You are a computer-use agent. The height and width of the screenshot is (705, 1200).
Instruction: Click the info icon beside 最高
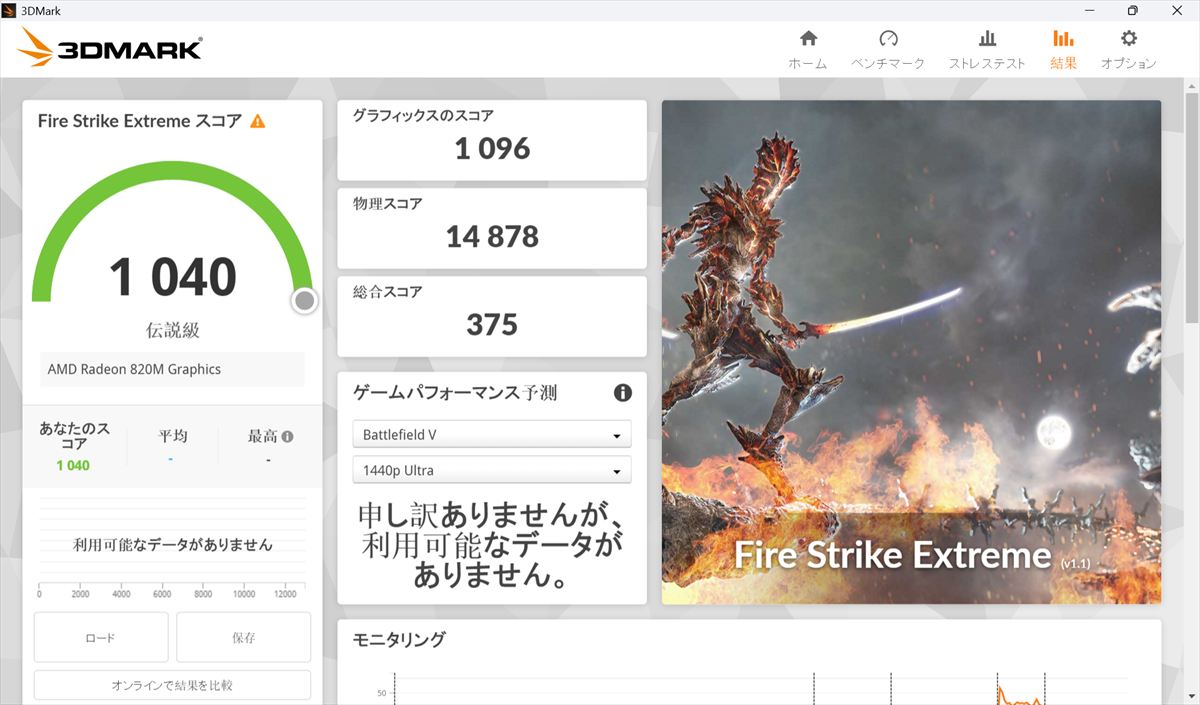point(288,437)
